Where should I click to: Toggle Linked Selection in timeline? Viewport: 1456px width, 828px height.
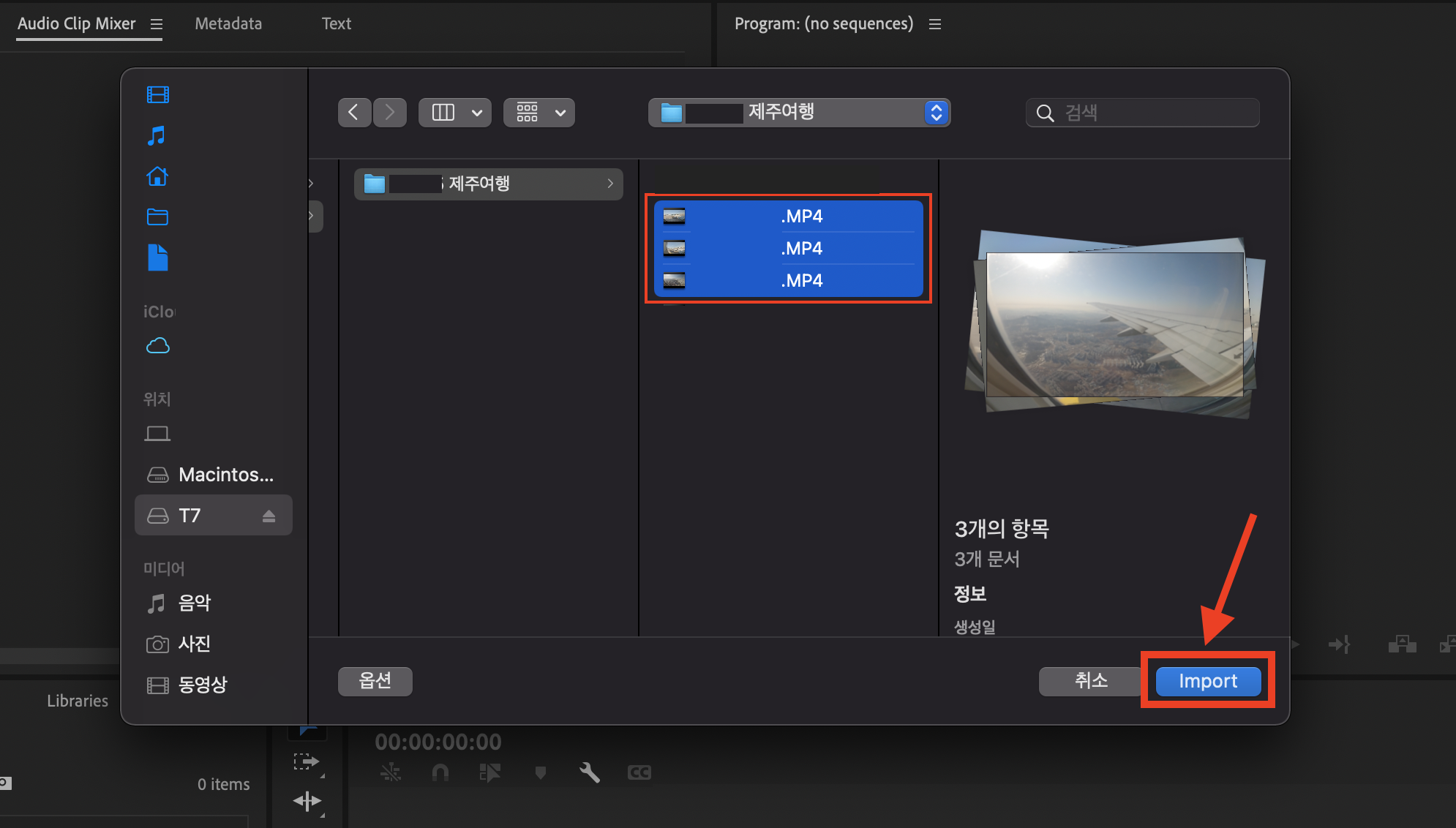tap(489, 772)
